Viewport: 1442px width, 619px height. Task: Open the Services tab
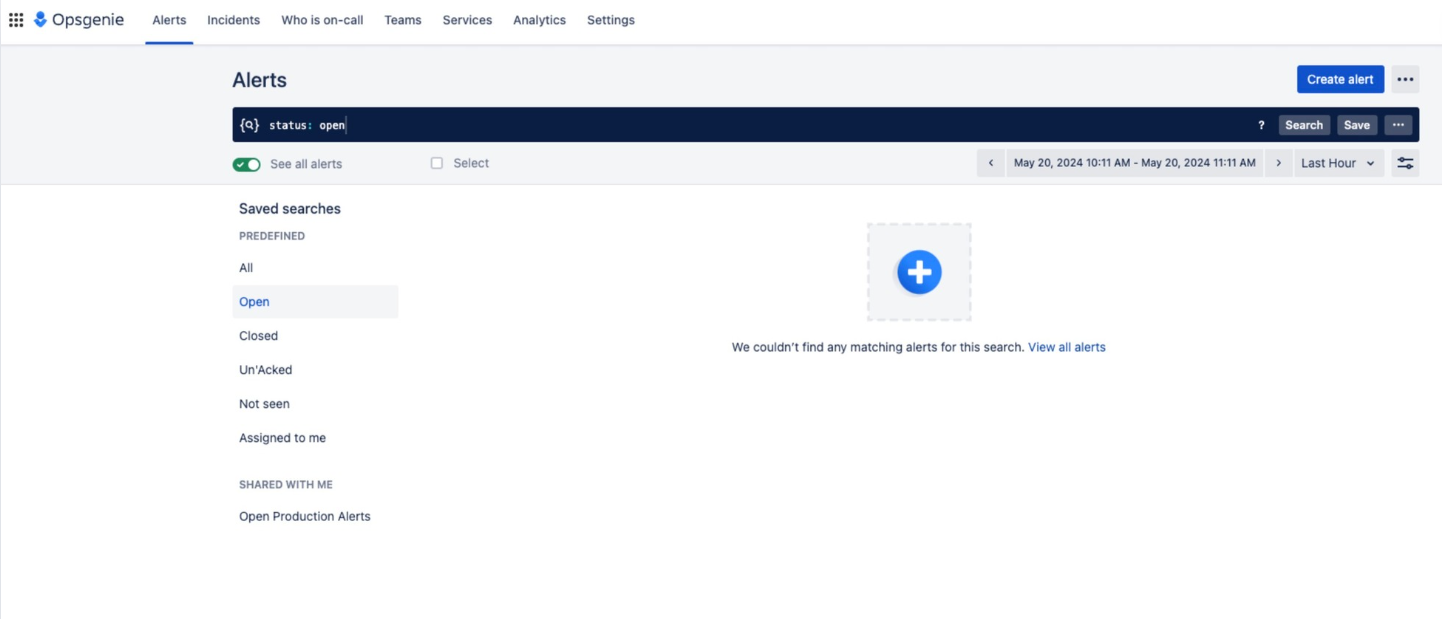pos(467,20)
